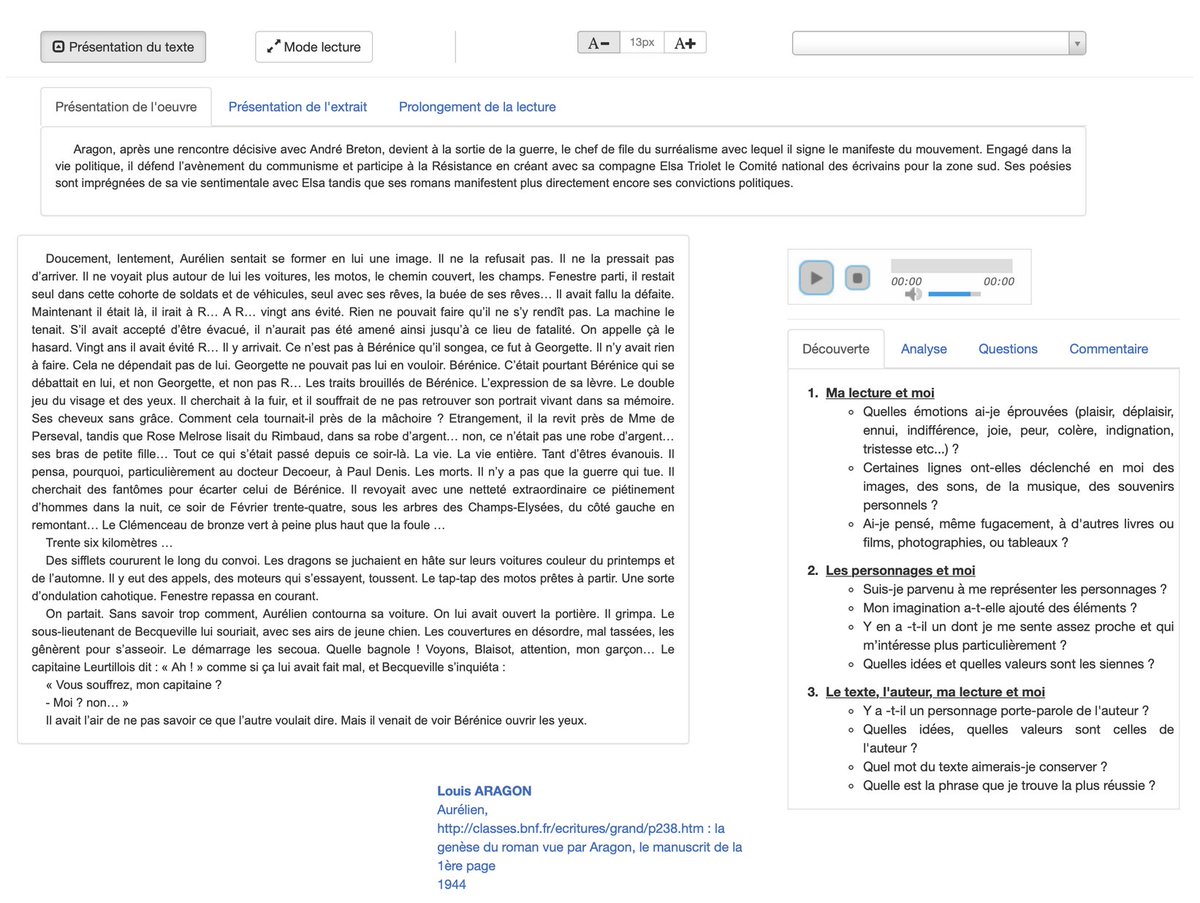Click the 'Trente six kilomètres …' line
The height and width of the screenshot is (903, 1200).
109,543
